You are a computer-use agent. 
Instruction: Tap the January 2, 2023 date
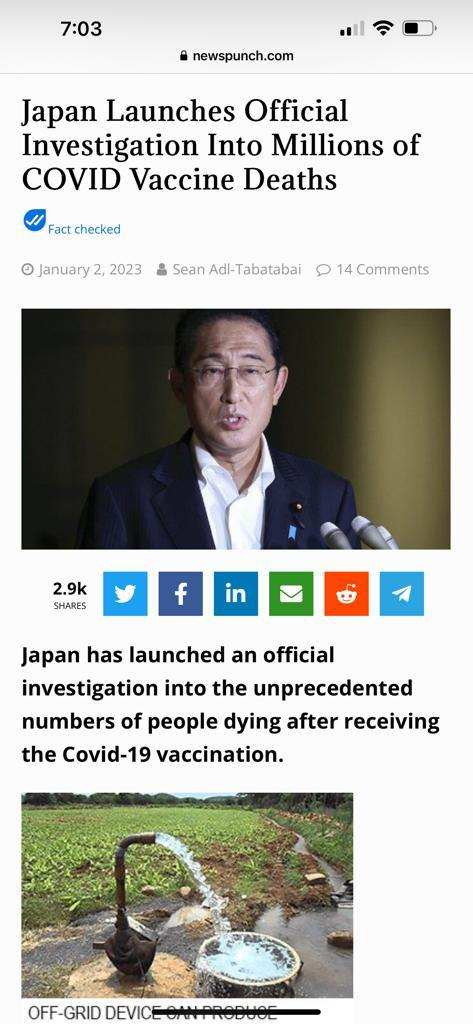point(82,269)
